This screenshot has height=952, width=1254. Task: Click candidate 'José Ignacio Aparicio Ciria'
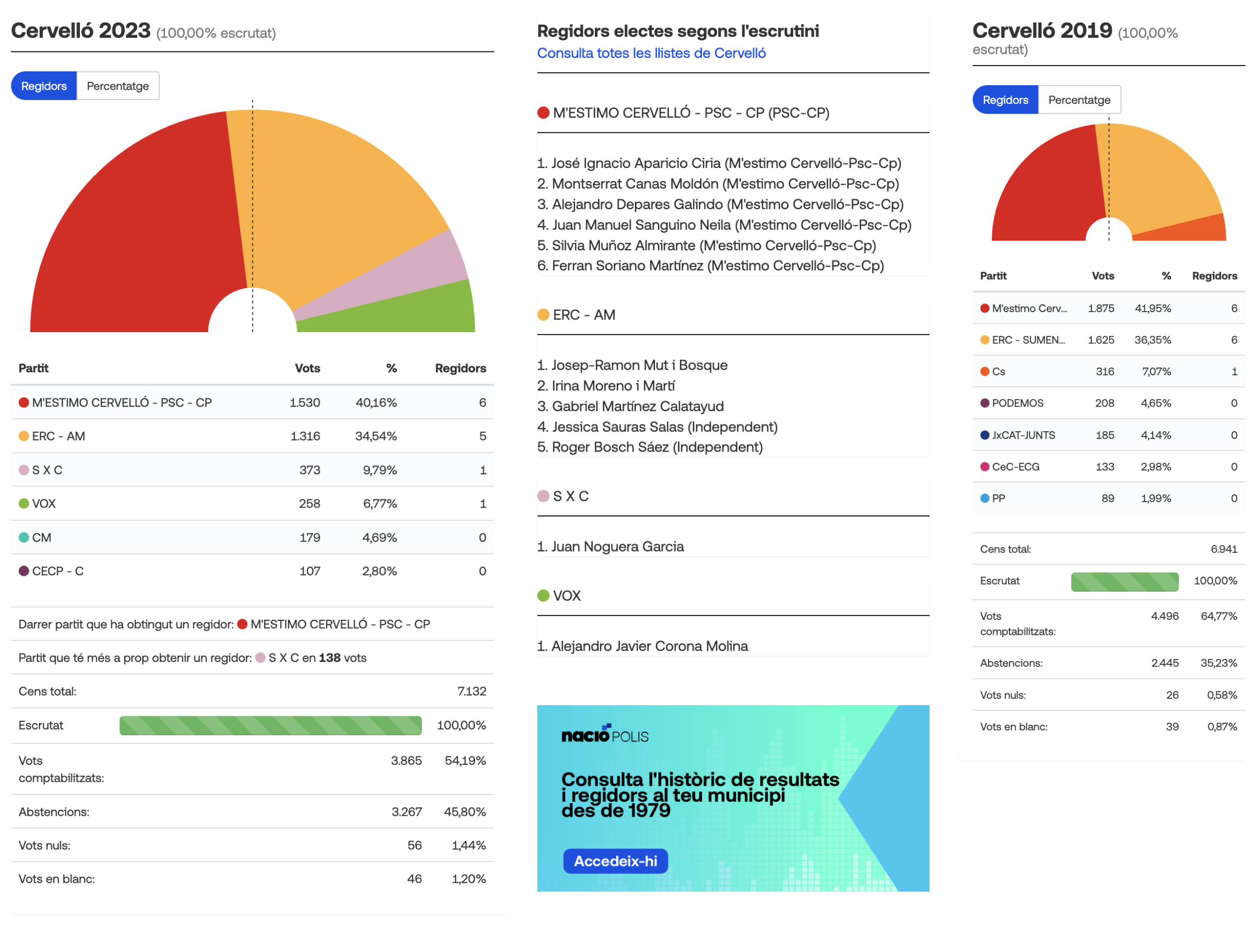tap(719, 163)
